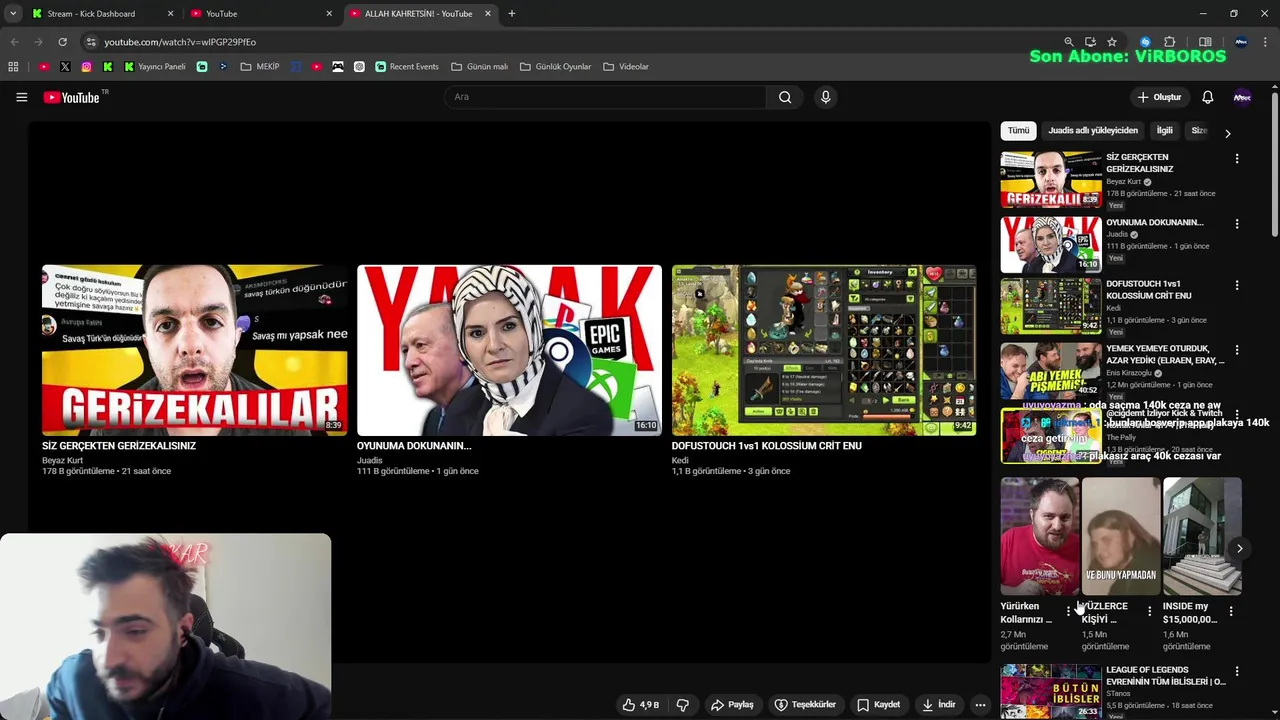The width and height of the screenshot is (1280, 720).
Task: Open options for OYUNUMA DOKUNANIN sidebar video
Action: 1237,224
